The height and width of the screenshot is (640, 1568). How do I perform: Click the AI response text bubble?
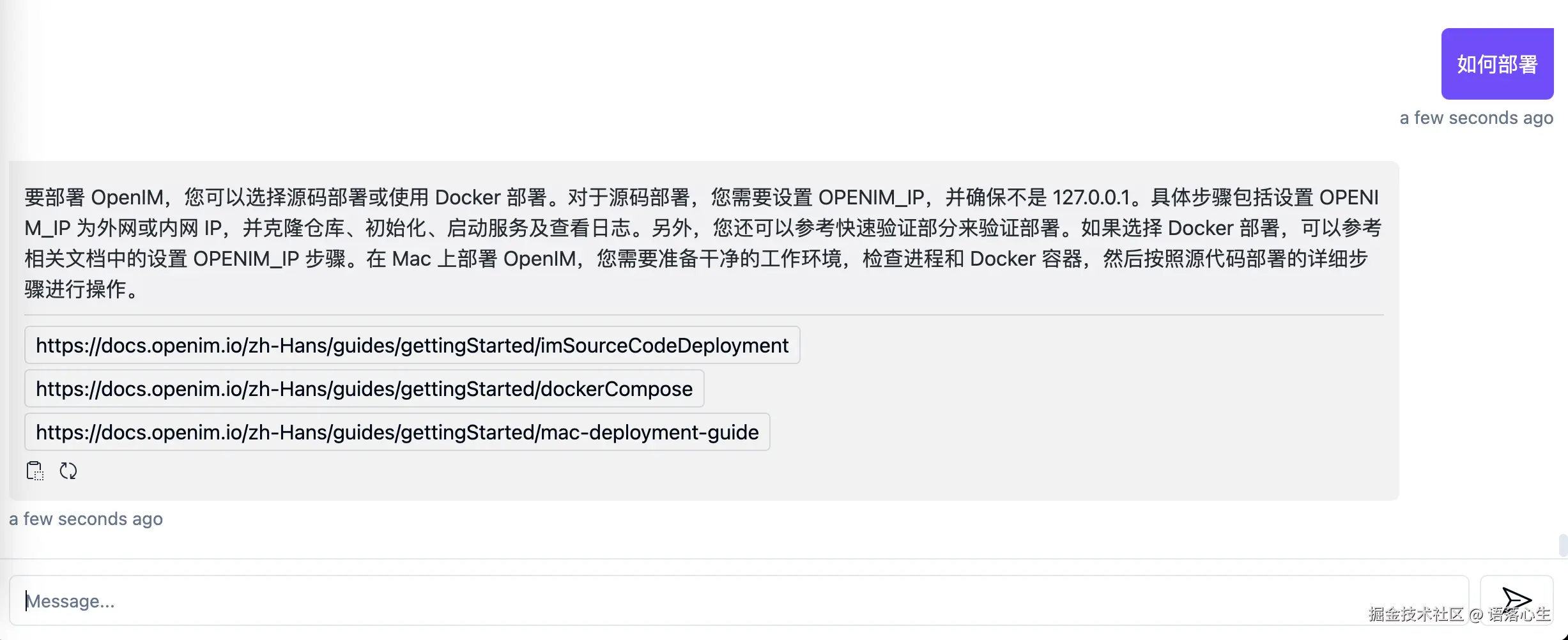click(703, 243)
